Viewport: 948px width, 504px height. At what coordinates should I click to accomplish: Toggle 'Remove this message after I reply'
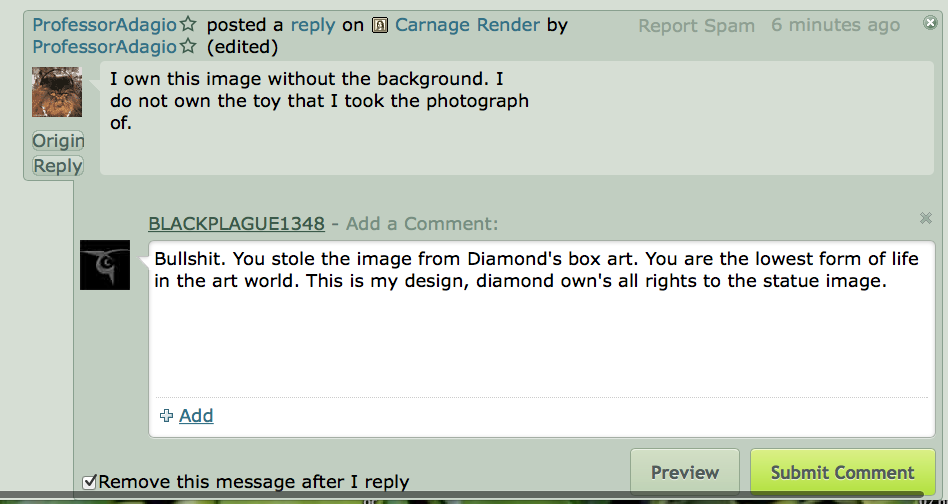[x=90, y=482]
